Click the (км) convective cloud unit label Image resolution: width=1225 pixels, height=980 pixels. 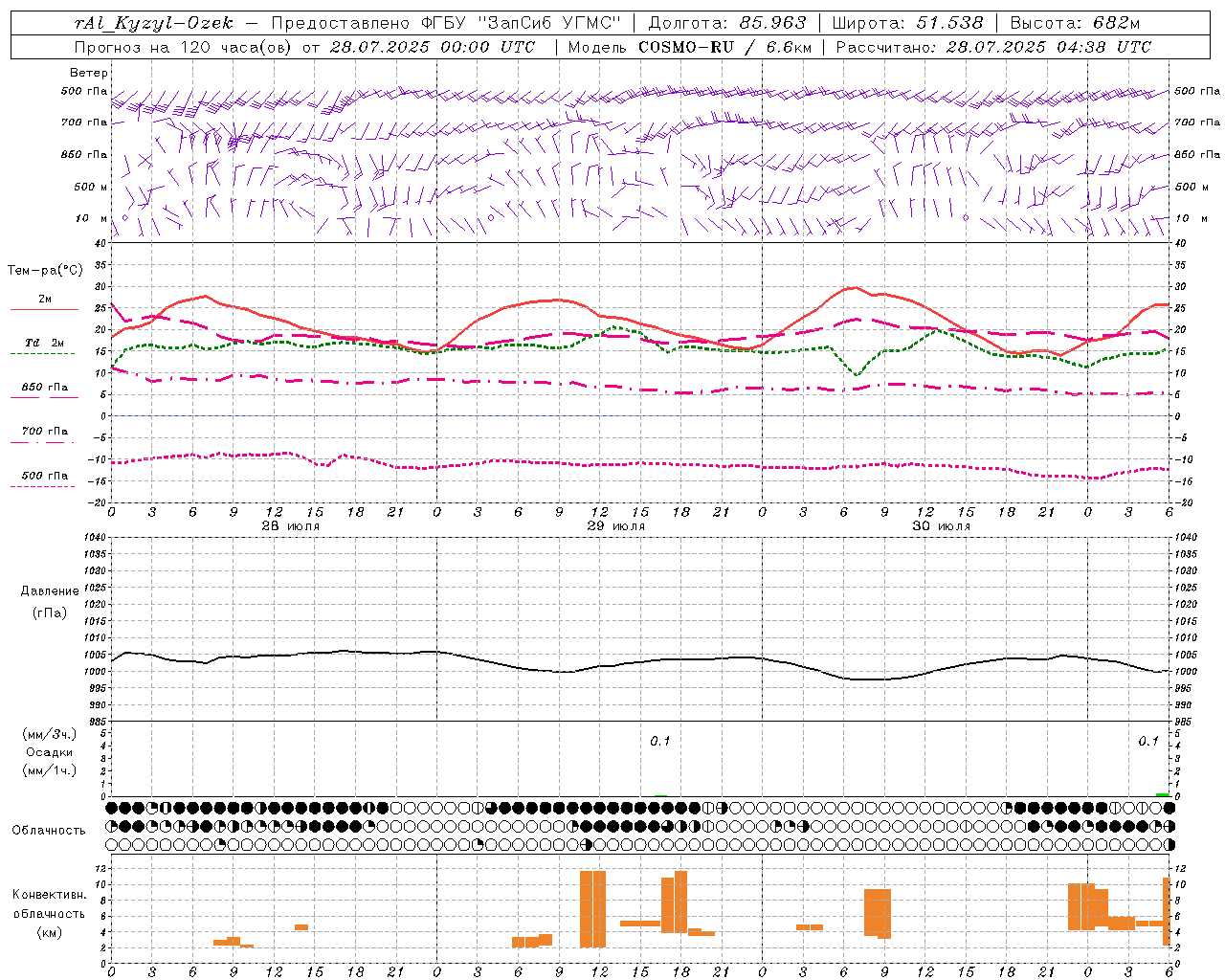49,932
